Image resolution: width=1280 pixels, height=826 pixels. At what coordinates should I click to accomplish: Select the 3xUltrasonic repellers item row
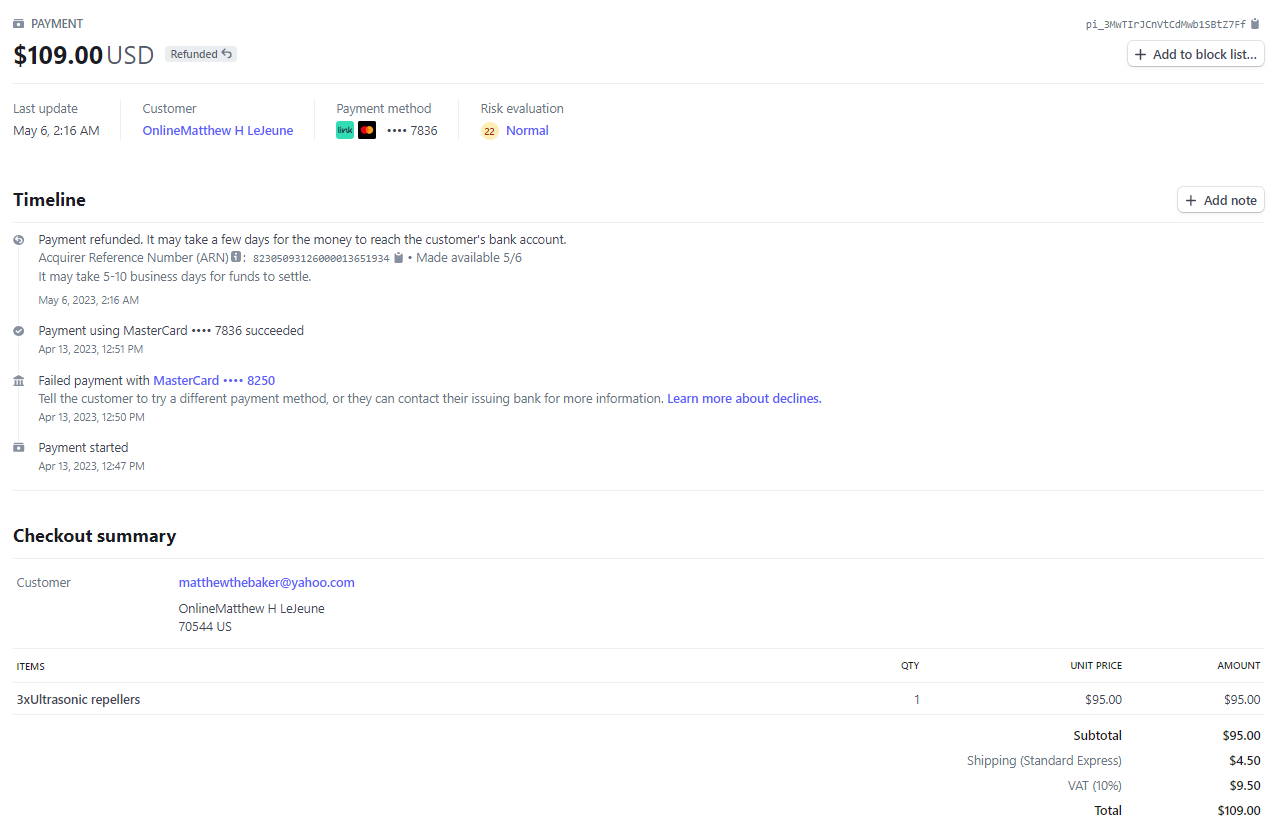point(78,700)
